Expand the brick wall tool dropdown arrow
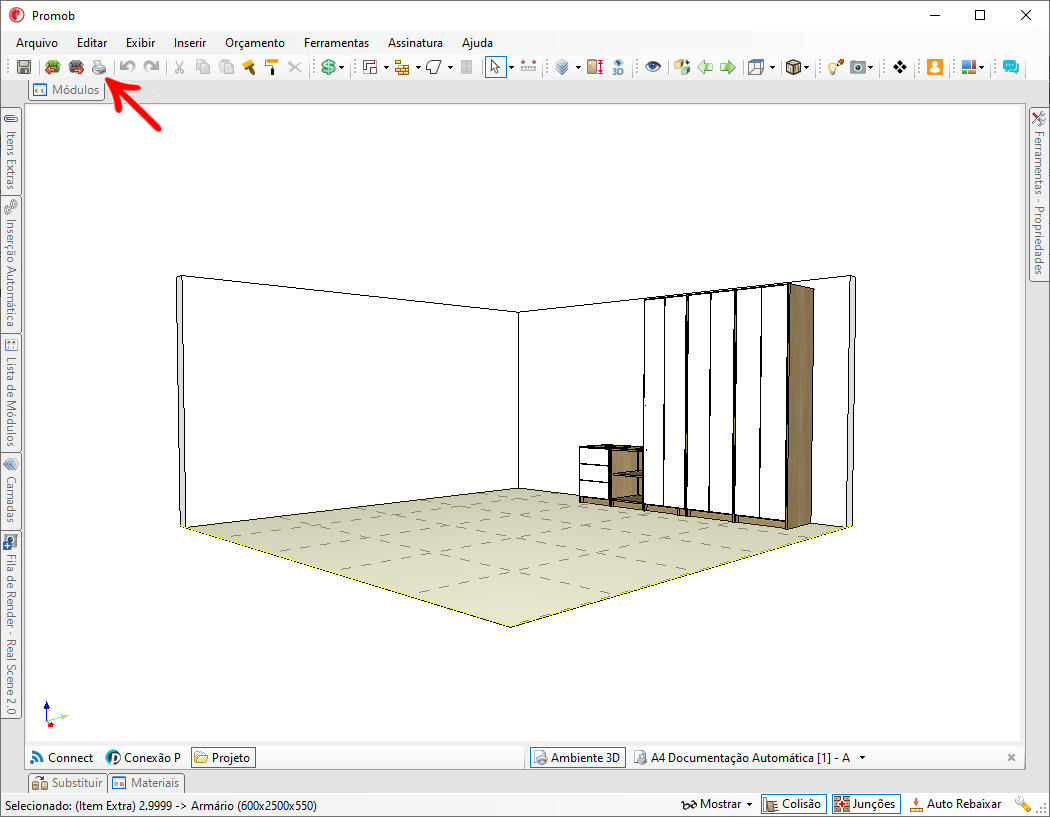 418,68
